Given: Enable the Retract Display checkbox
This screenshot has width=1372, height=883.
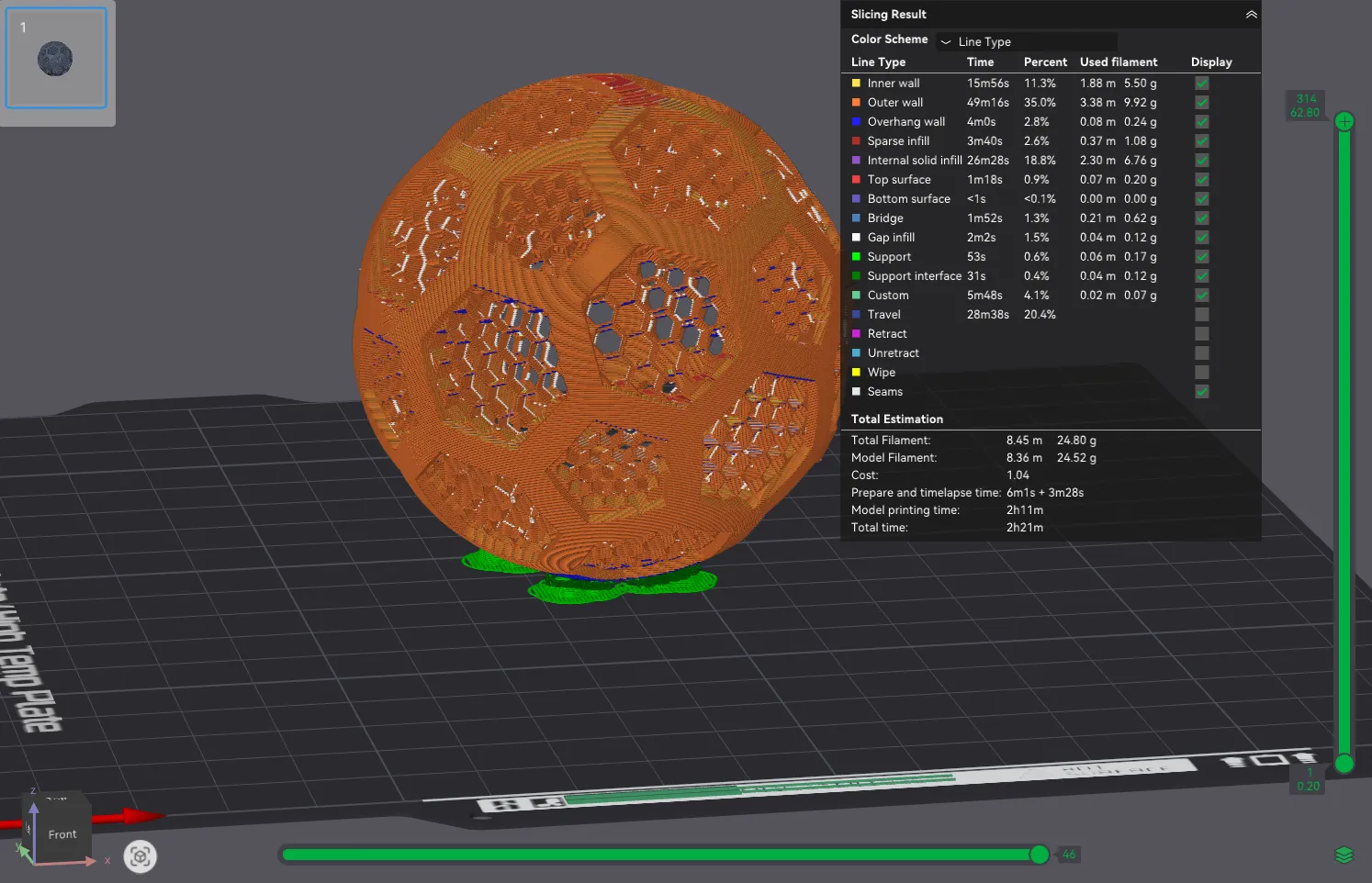Looking at the screenshot, I should (x=1201, y=333).
